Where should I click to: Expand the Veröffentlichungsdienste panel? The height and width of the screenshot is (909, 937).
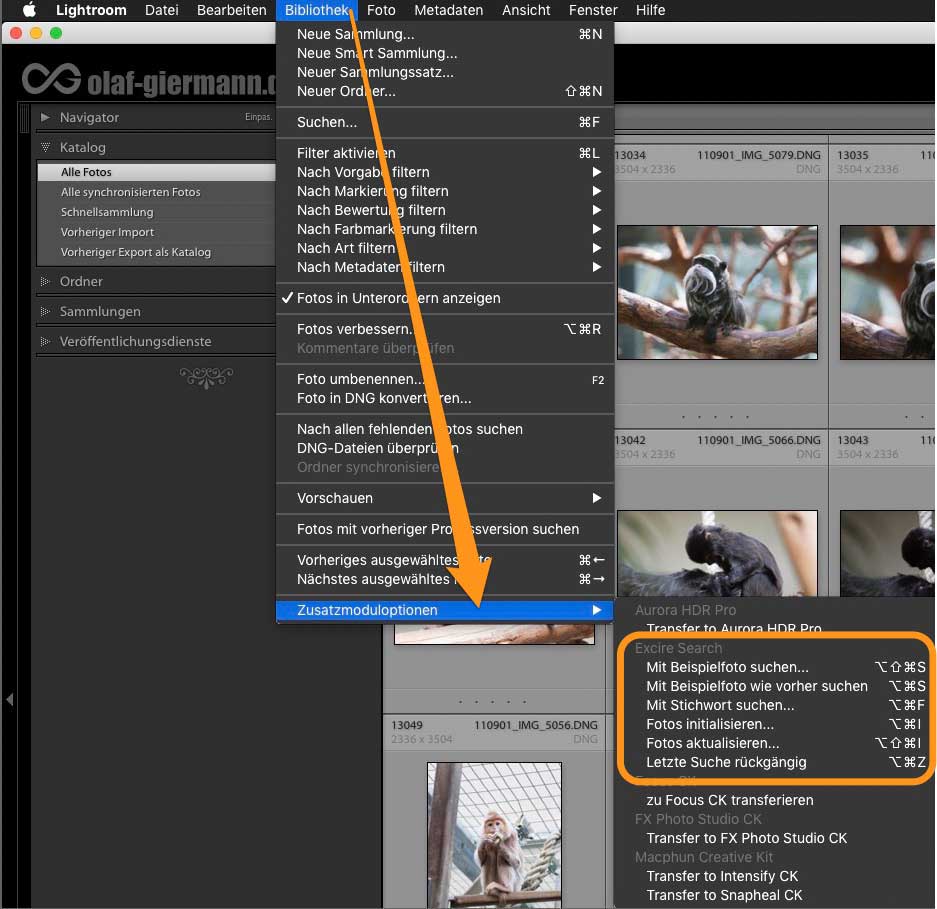click(x=45, y=341)
